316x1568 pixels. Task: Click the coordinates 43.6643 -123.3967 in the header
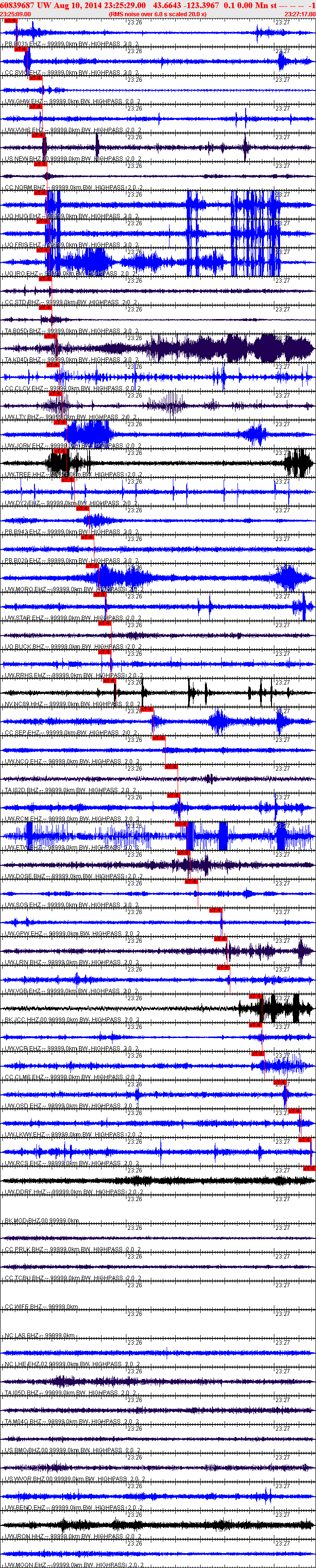(186, 5)
